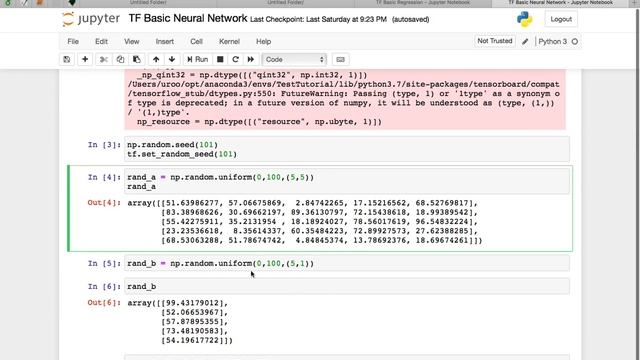Viewport: 640px width, 360px height.
Task: Open the cell type Code dropdown
Action: pyautogui.click(x=294, y=60)
